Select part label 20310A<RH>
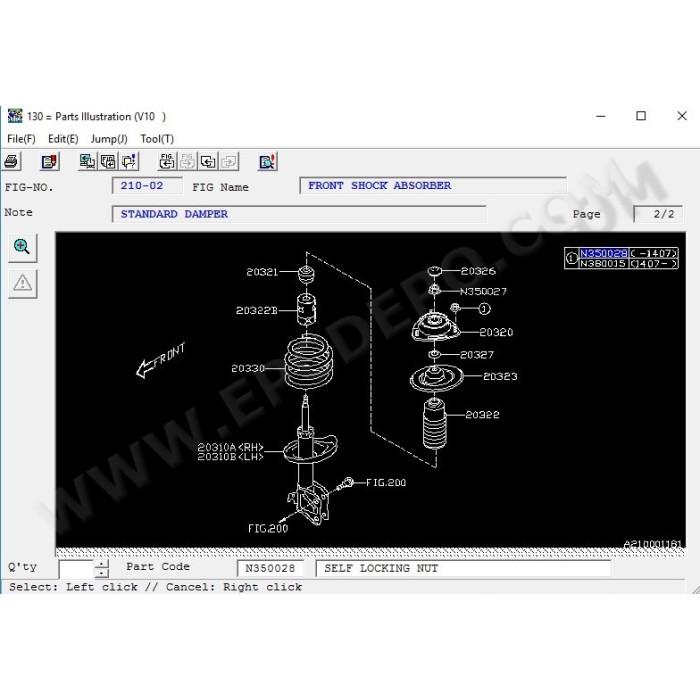Image resolution: width=700 pixels, height=700 pixels. tap(230, 447)
